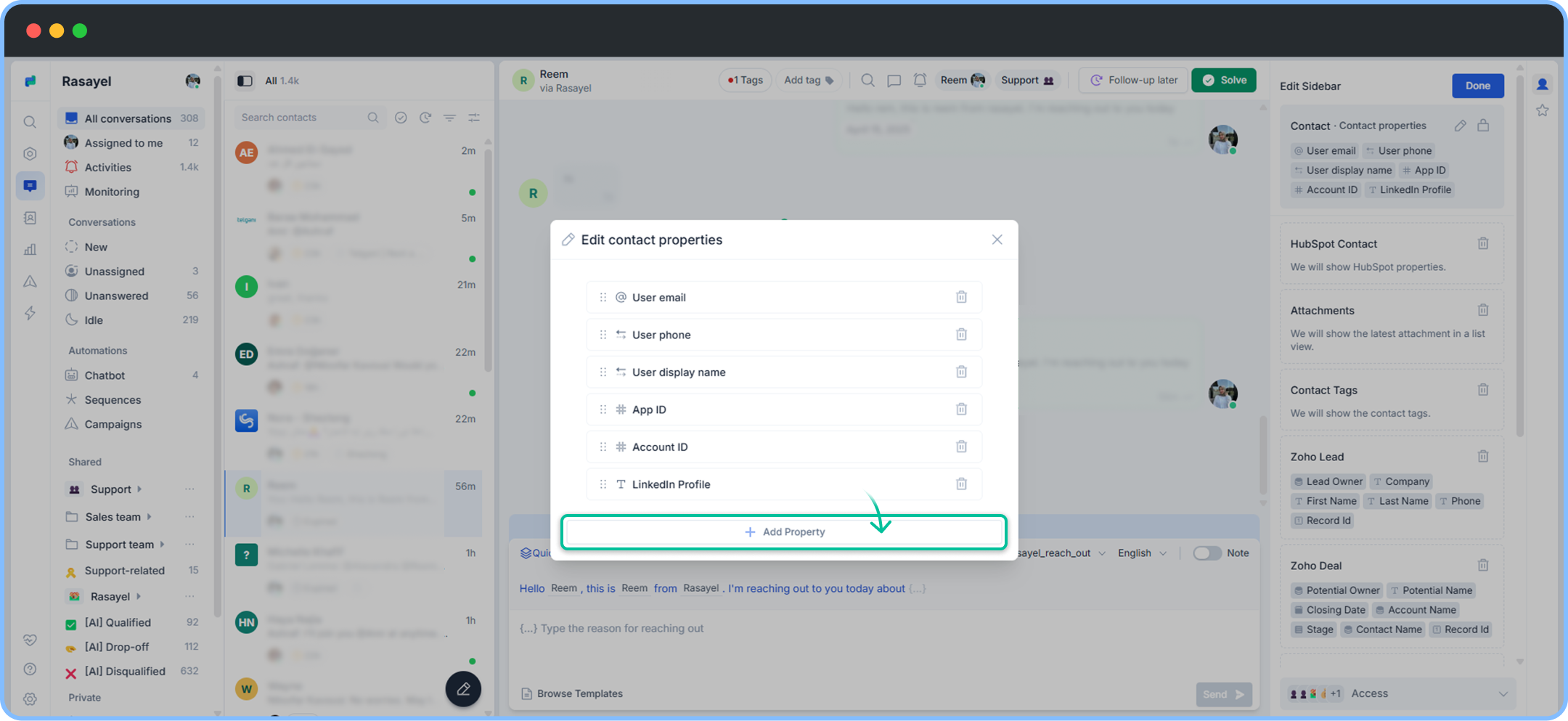The image size is (1568, 721).
Task: Toggle the Contact properties lock icon
Action: click(x=1483, y=126)
